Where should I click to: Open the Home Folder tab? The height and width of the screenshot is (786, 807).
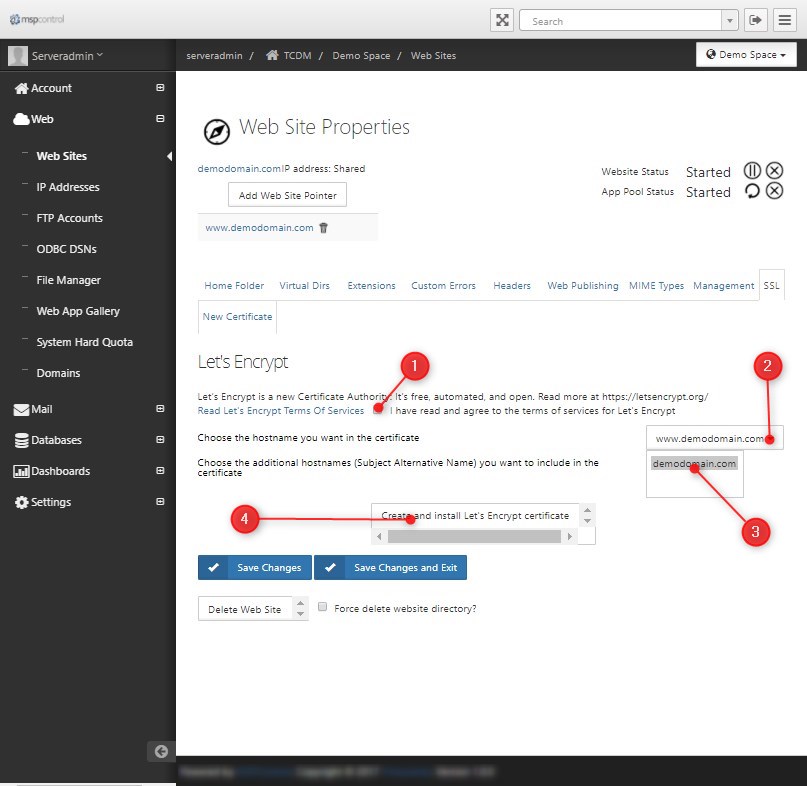pyautogui.click(x=234, y=286)
